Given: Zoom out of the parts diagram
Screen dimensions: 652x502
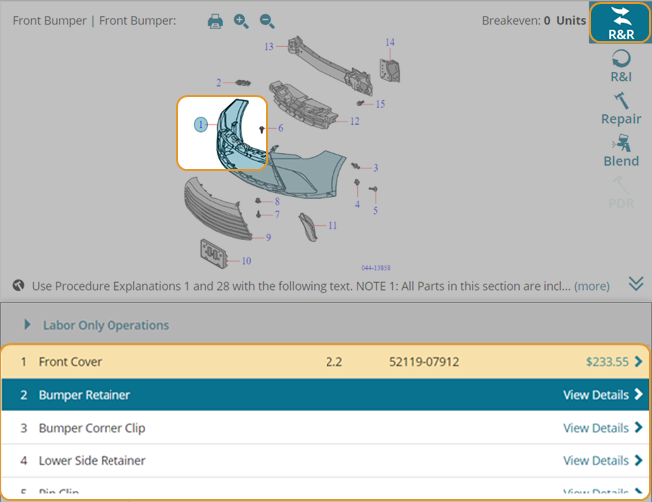Looking at the screenshot, I should tap(267, 21).
